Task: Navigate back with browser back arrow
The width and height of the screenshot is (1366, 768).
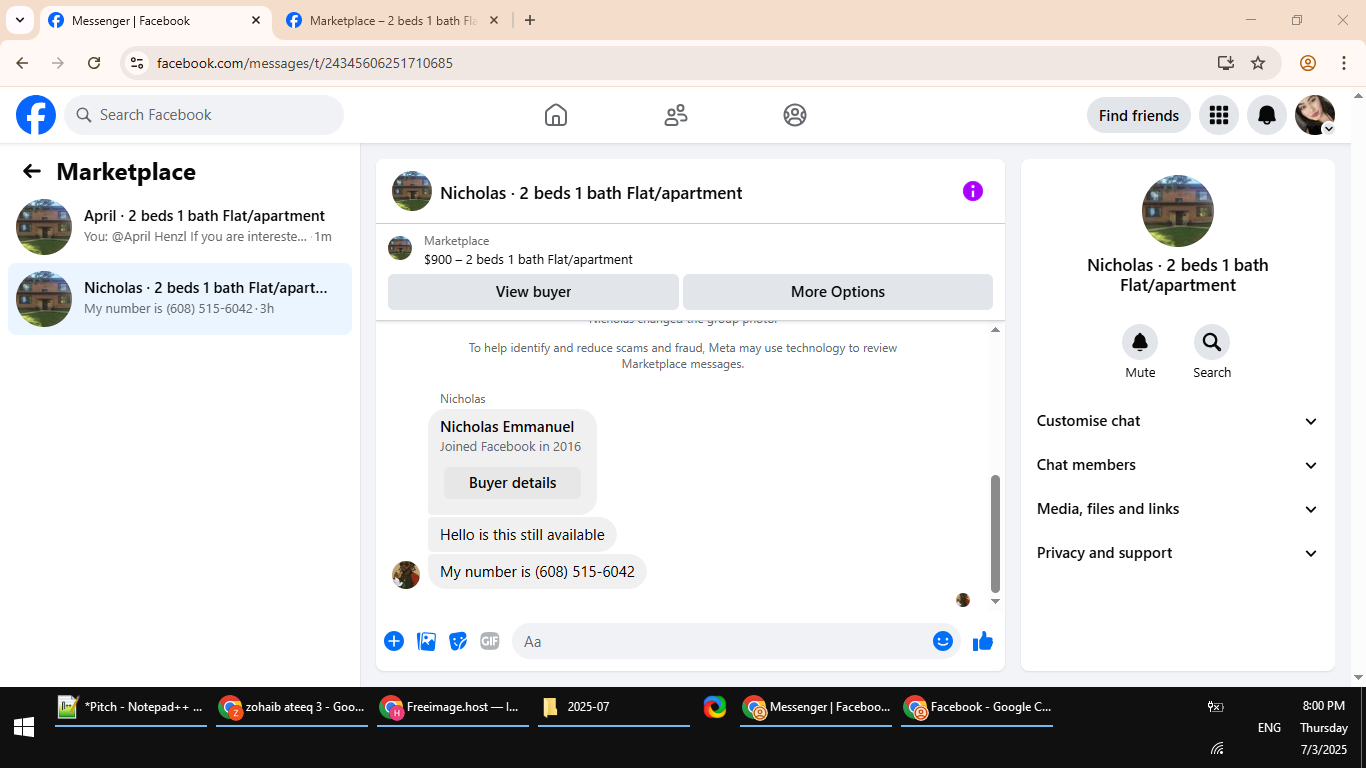Action: [22, 63]
